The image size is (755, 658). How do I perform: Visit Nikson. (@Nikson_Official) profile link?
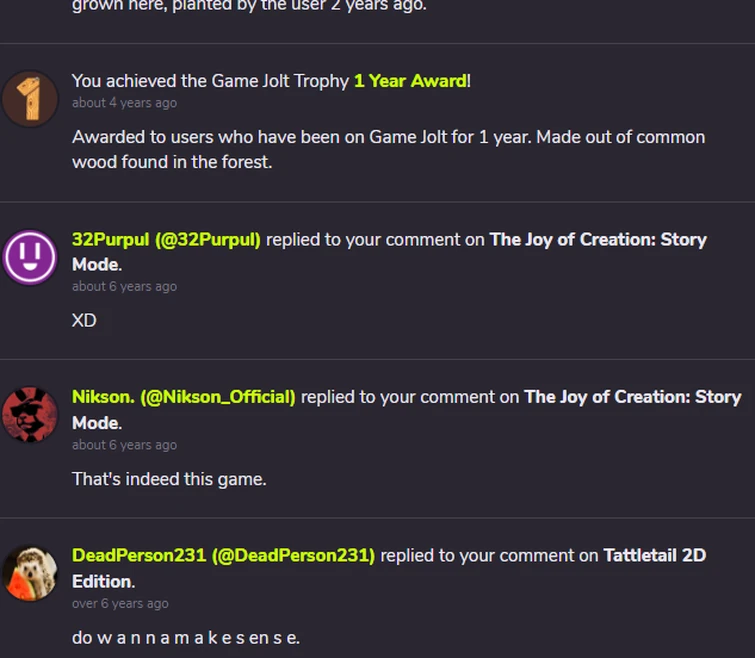[183, 397]
